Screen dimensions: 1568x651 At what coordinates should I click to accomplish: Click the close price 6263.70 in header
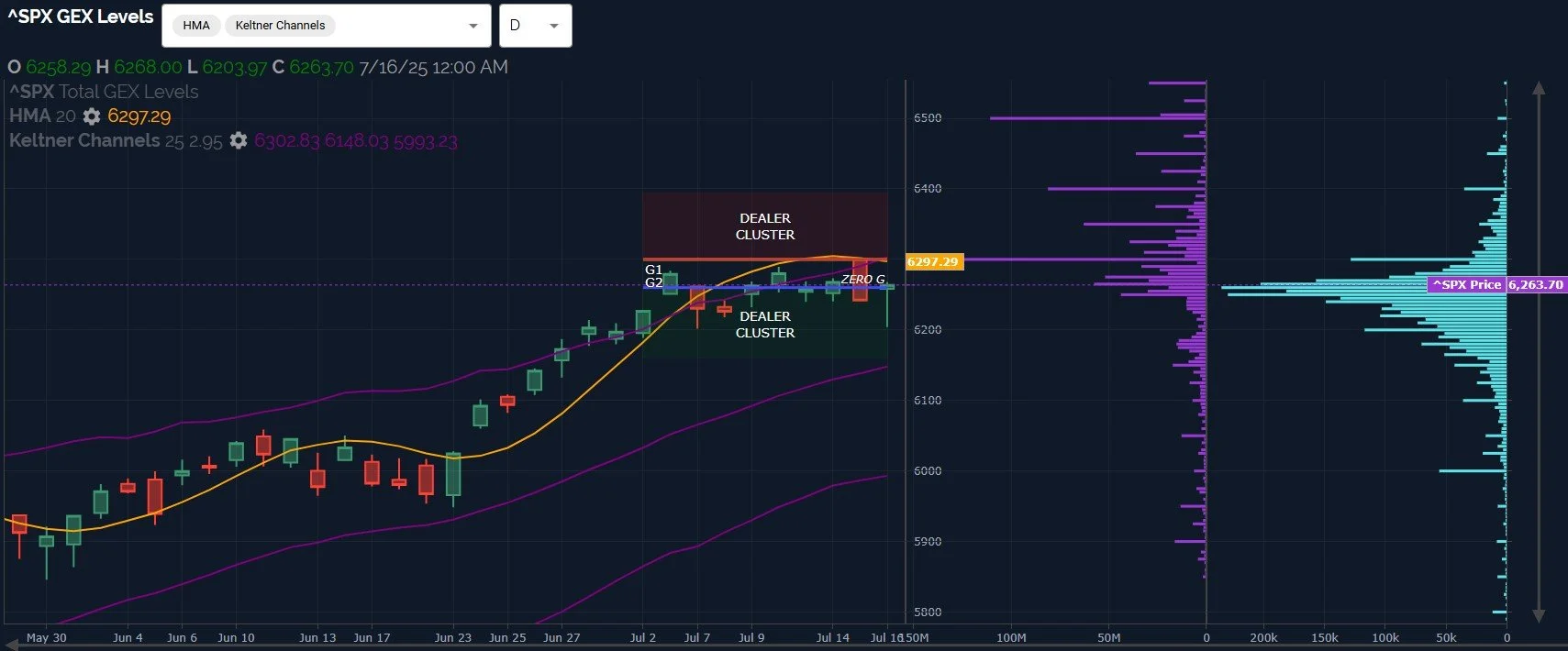(321, 67)
